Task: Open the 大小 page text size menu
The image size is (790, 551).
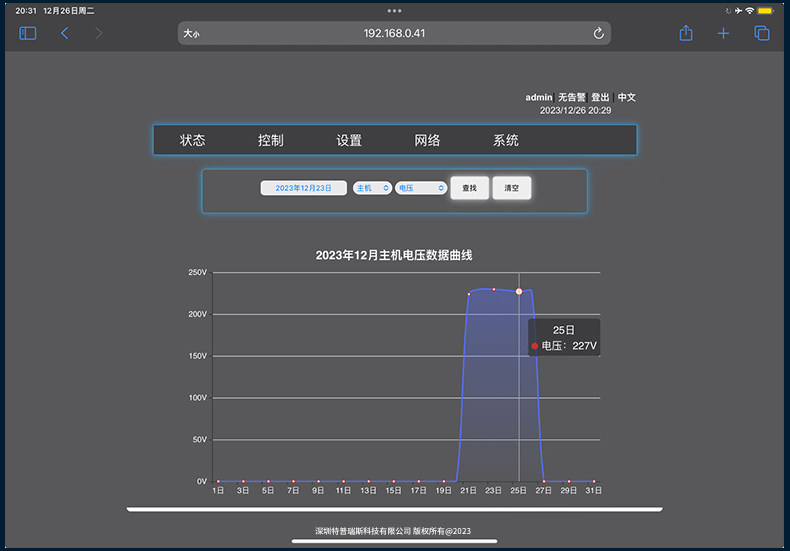Action: pyautogui.click(x=192, y=33)
